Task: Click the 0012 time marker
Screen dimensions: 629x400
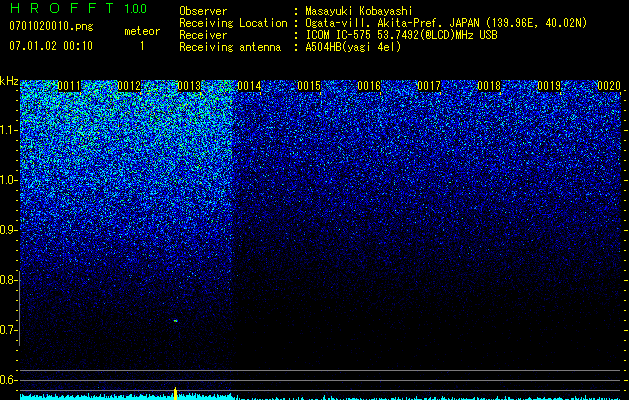Action: click(x=129, y=86)
